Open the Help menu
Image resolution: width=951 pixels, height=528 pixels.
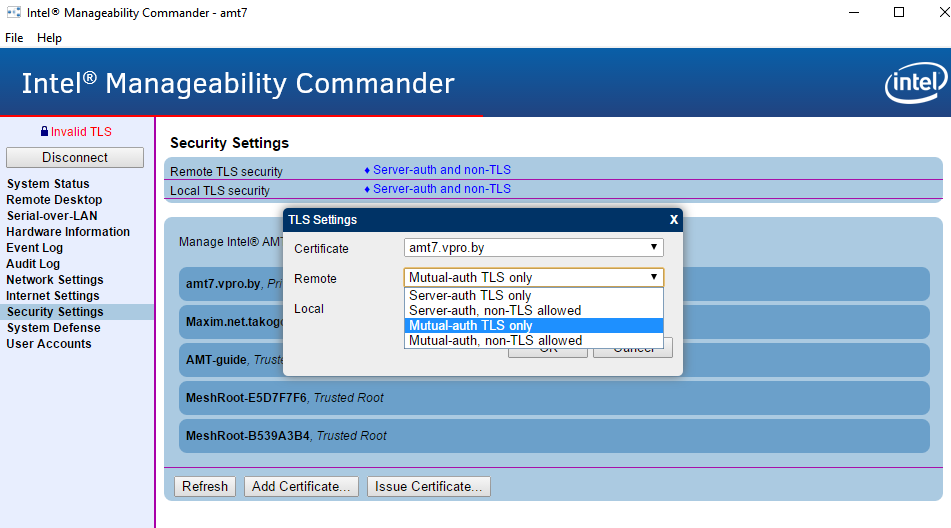tap(49, 38)
